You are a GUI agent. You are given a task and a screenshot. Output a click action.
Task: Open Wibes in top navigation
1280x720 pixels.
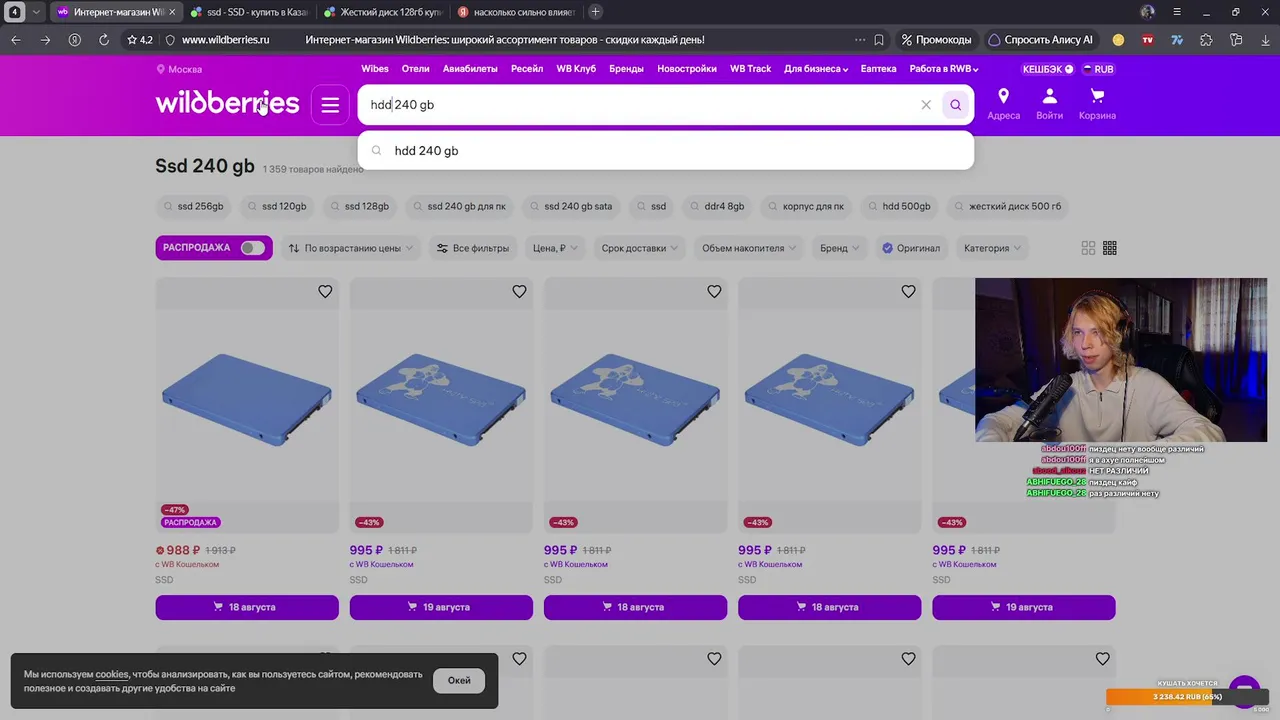[375, 69]
